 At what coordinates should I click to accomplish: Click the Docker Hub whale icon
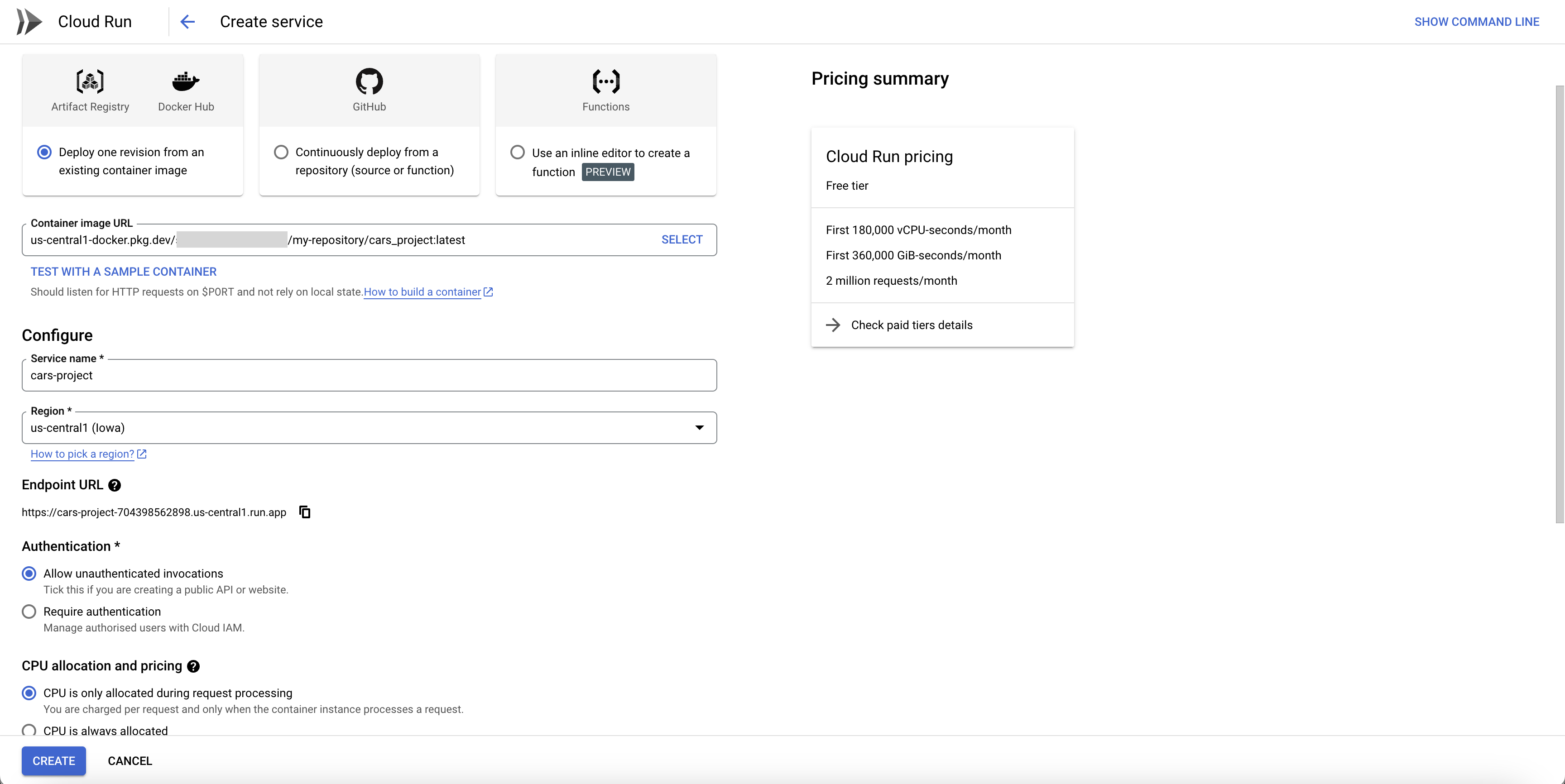186,81
